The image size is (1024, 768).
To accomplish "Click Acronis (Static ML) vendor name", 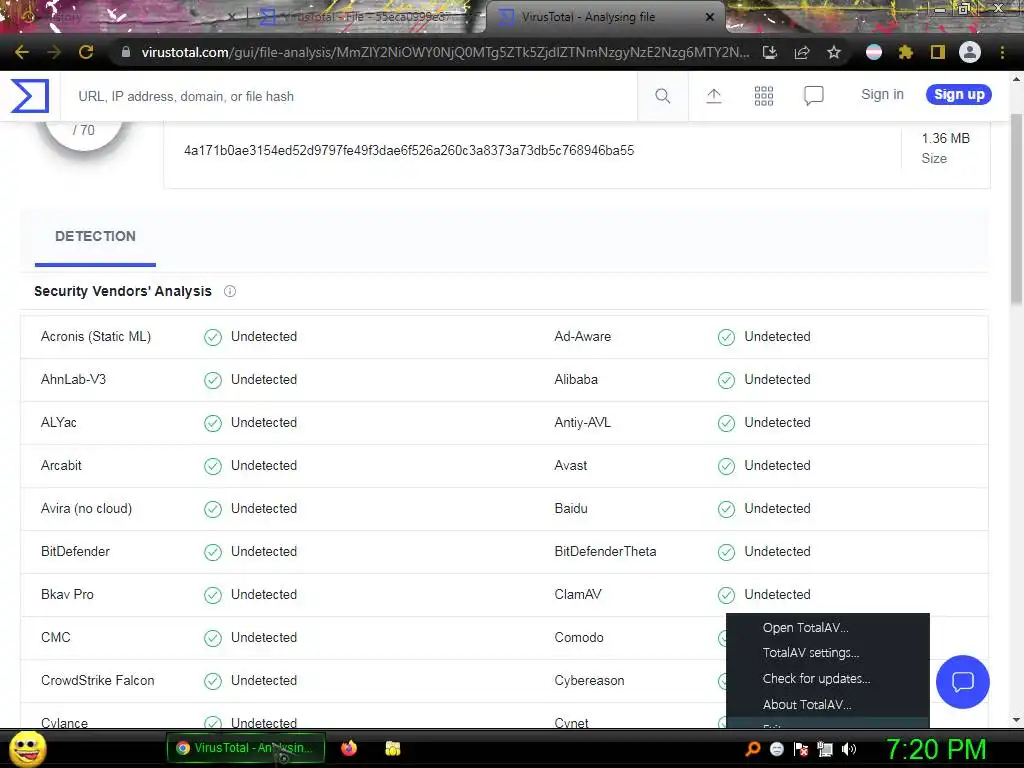I will click(96, 336).
